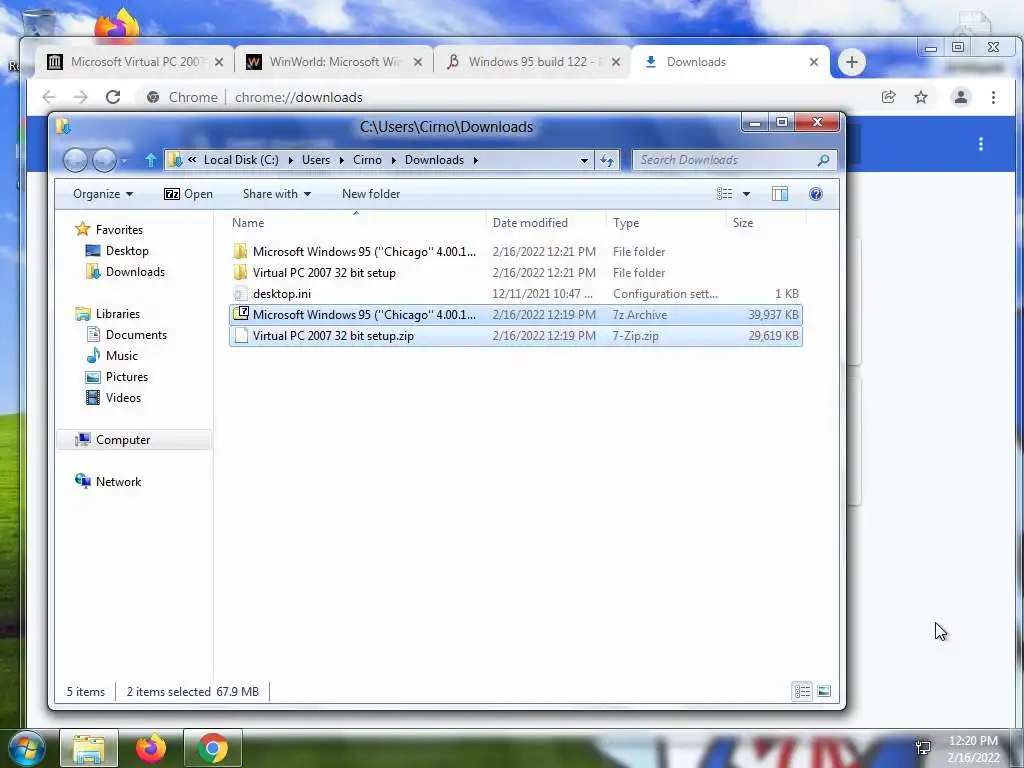1024x768 pixels.
Task: Open the Pictures library
Action: click(x=127, y=377)
